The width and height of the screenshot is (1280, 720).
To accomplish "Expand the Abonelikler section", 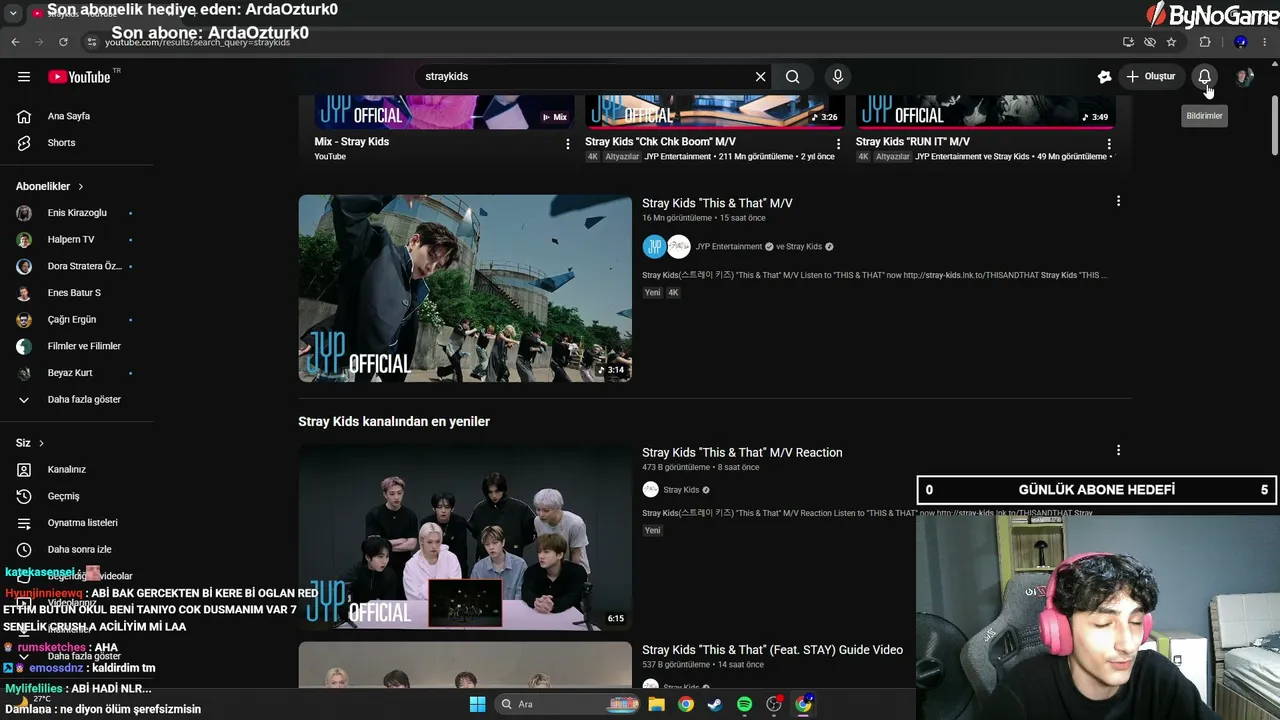I will [x=50, y=186].
